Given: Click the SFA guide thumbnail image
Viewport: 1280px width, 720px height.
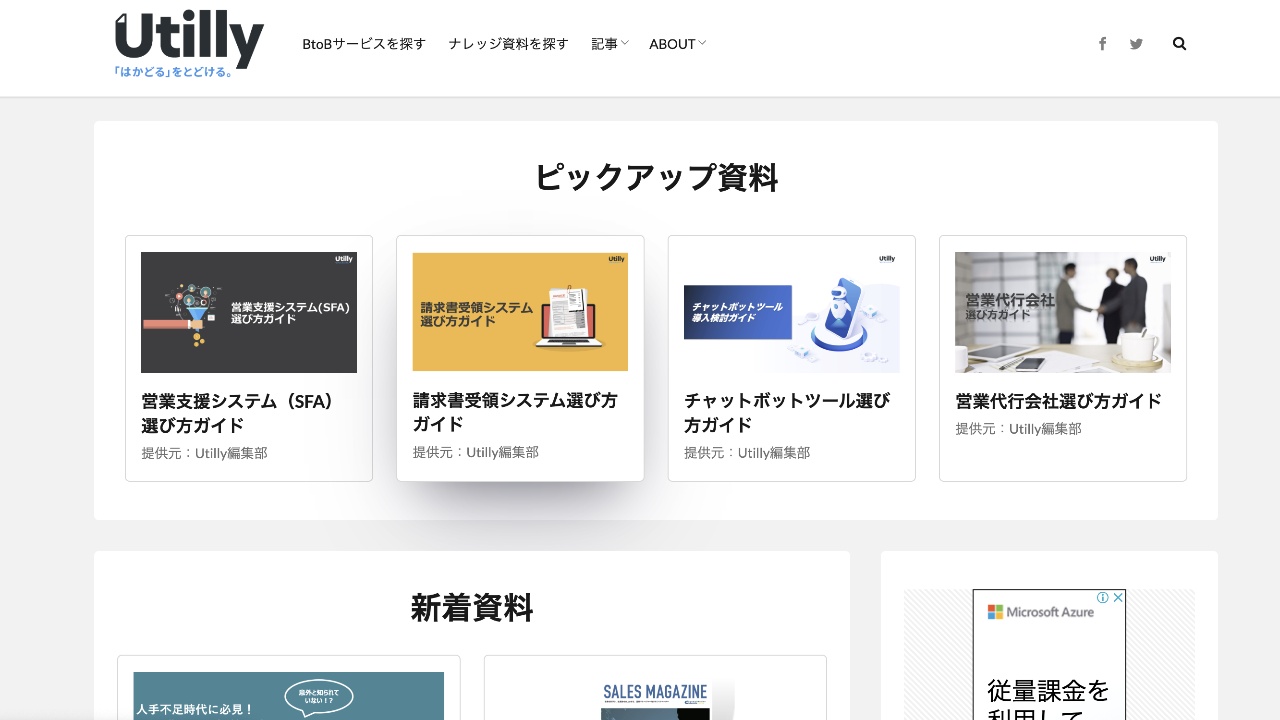Looking at the screenshot, I should click(249, 312).
